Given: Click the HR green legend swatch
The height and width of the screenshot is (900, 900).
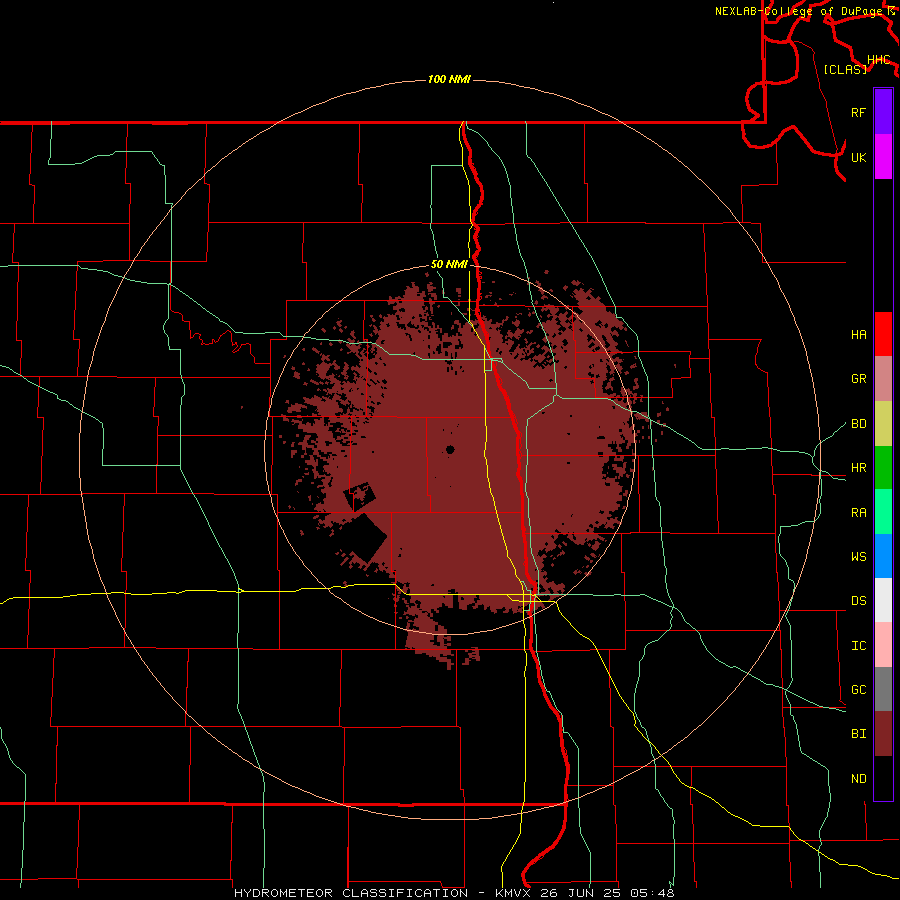Looking at the screenshot, I should click(883, 467).
